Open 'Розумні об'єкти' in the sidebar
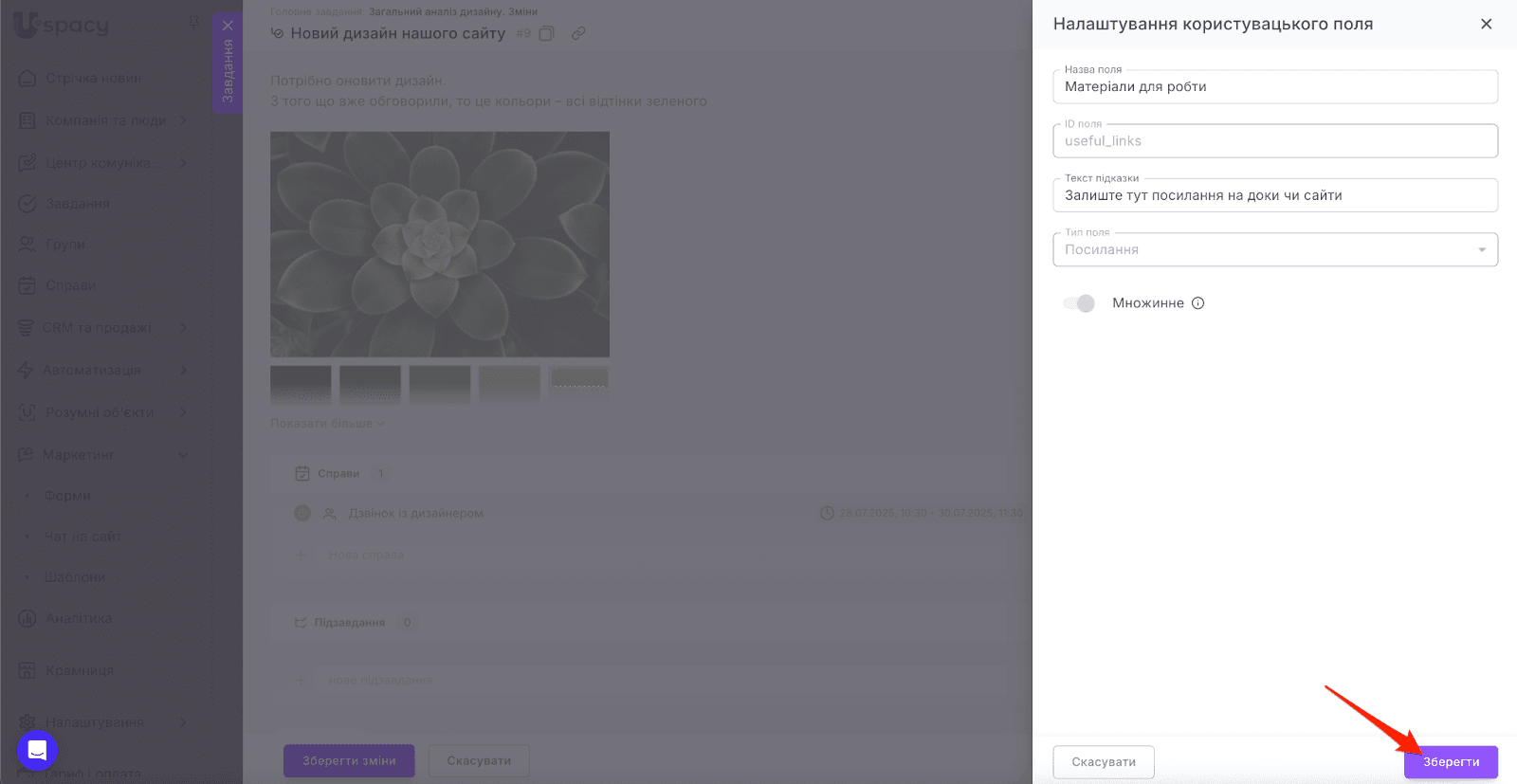 100,413
